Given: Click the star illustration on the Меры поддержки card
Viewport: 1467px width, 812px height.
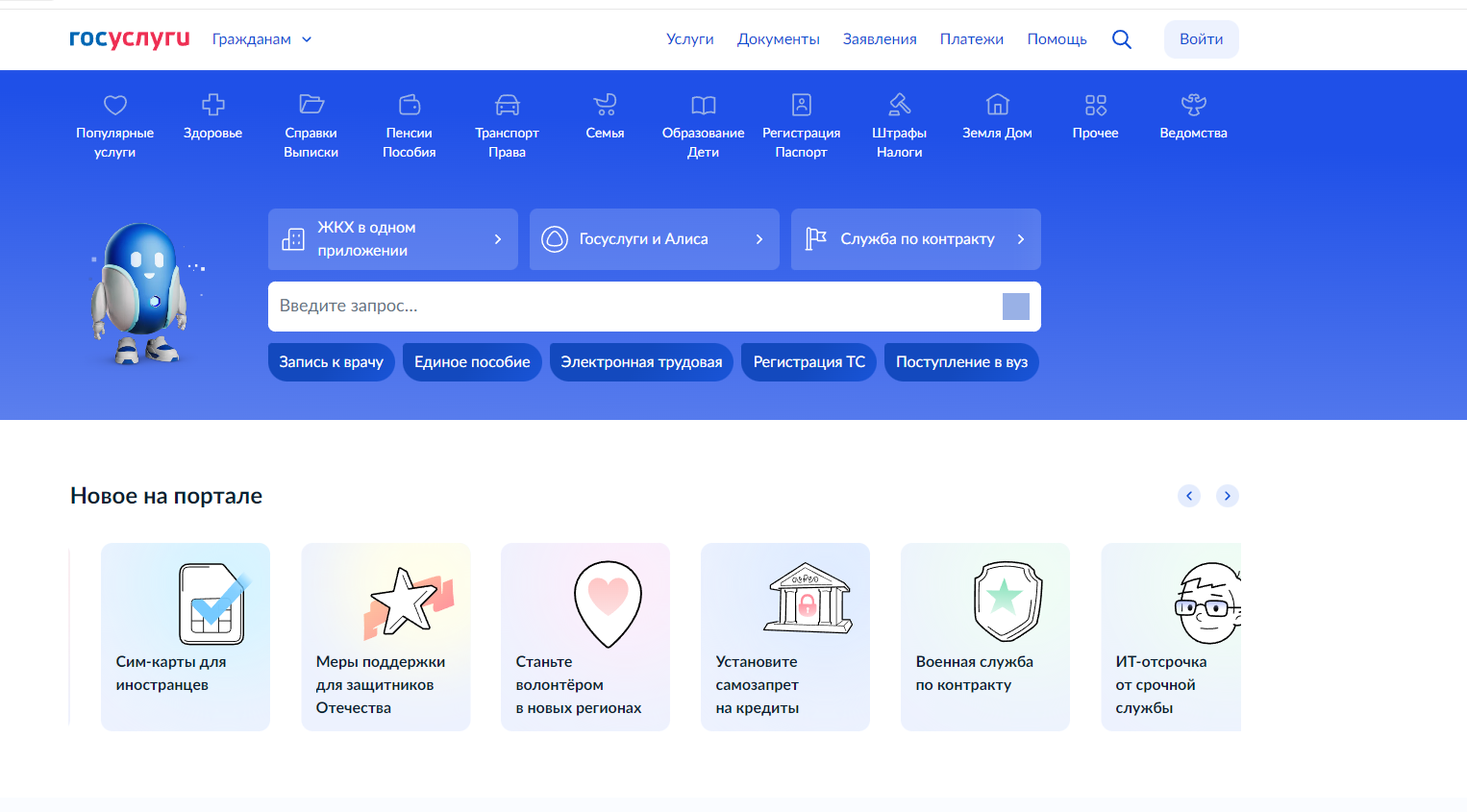Looking at the screenshot, I should [409, 603].
